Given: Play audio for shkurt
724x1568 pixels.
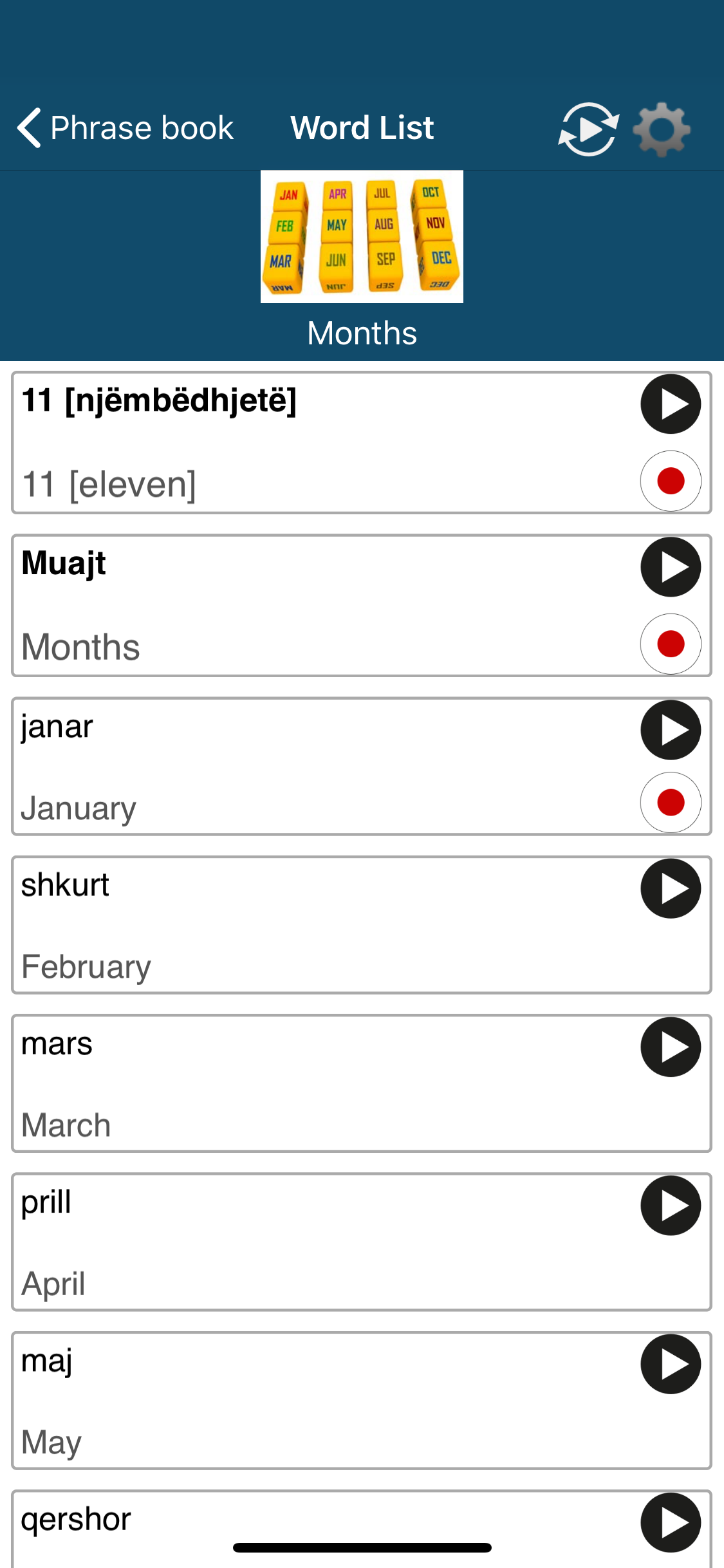Looking at the screenshot, I should click(x=671, y=888).
